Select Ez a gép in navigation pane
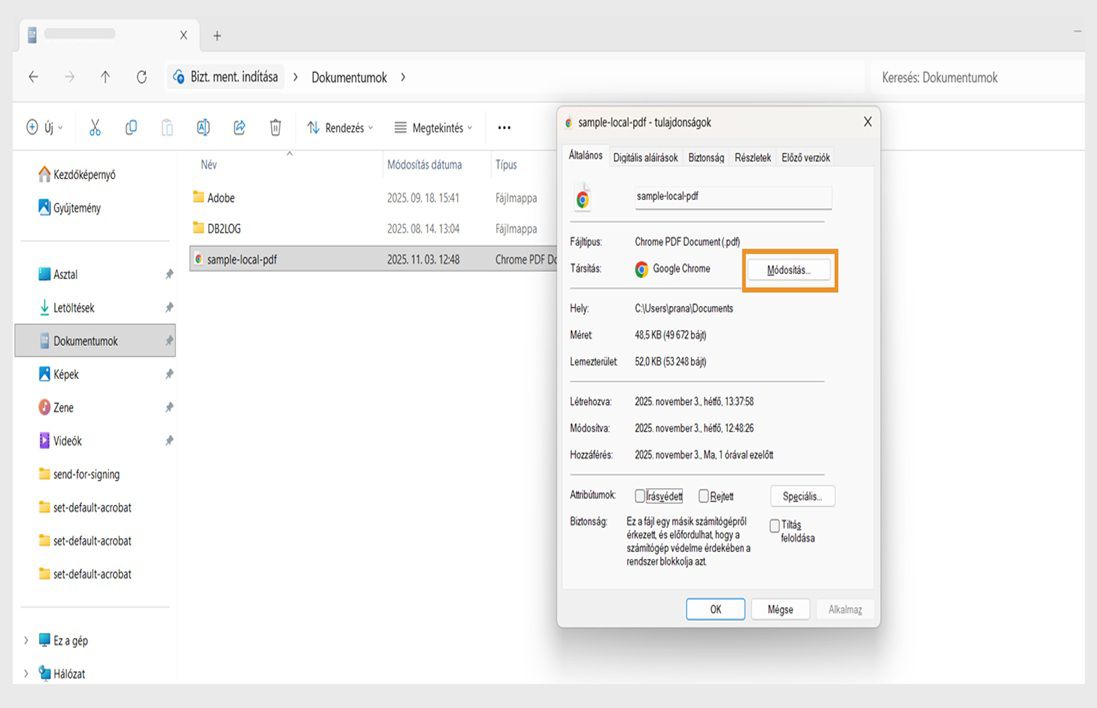1097x708 pixels. 63,640
